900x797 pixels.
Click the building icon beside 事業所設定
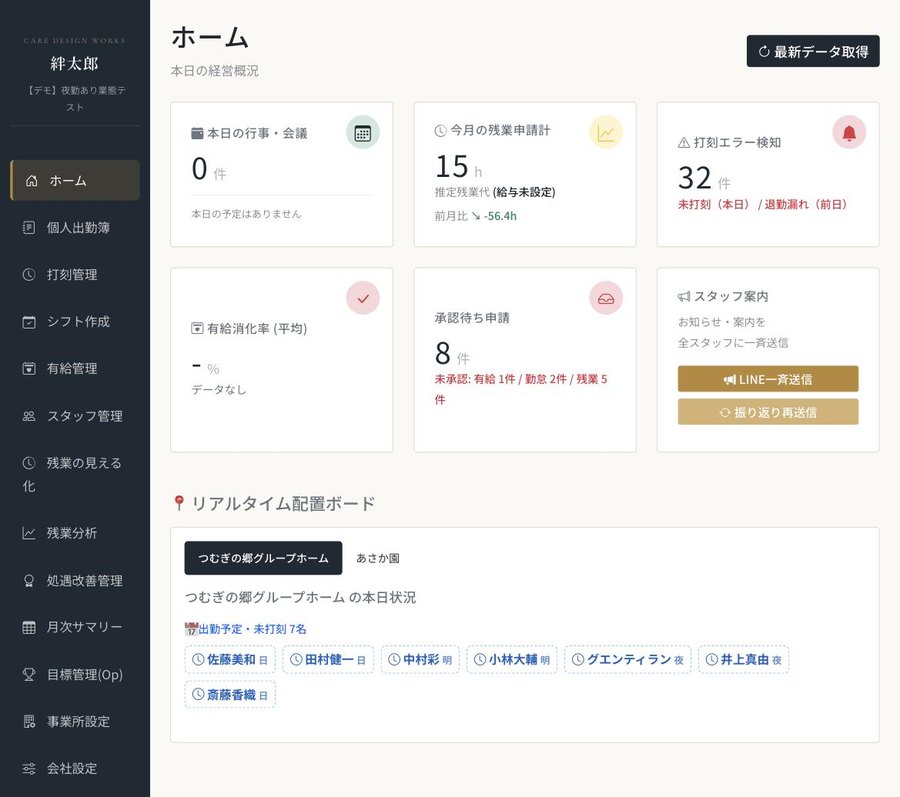[x=29, y=722]
